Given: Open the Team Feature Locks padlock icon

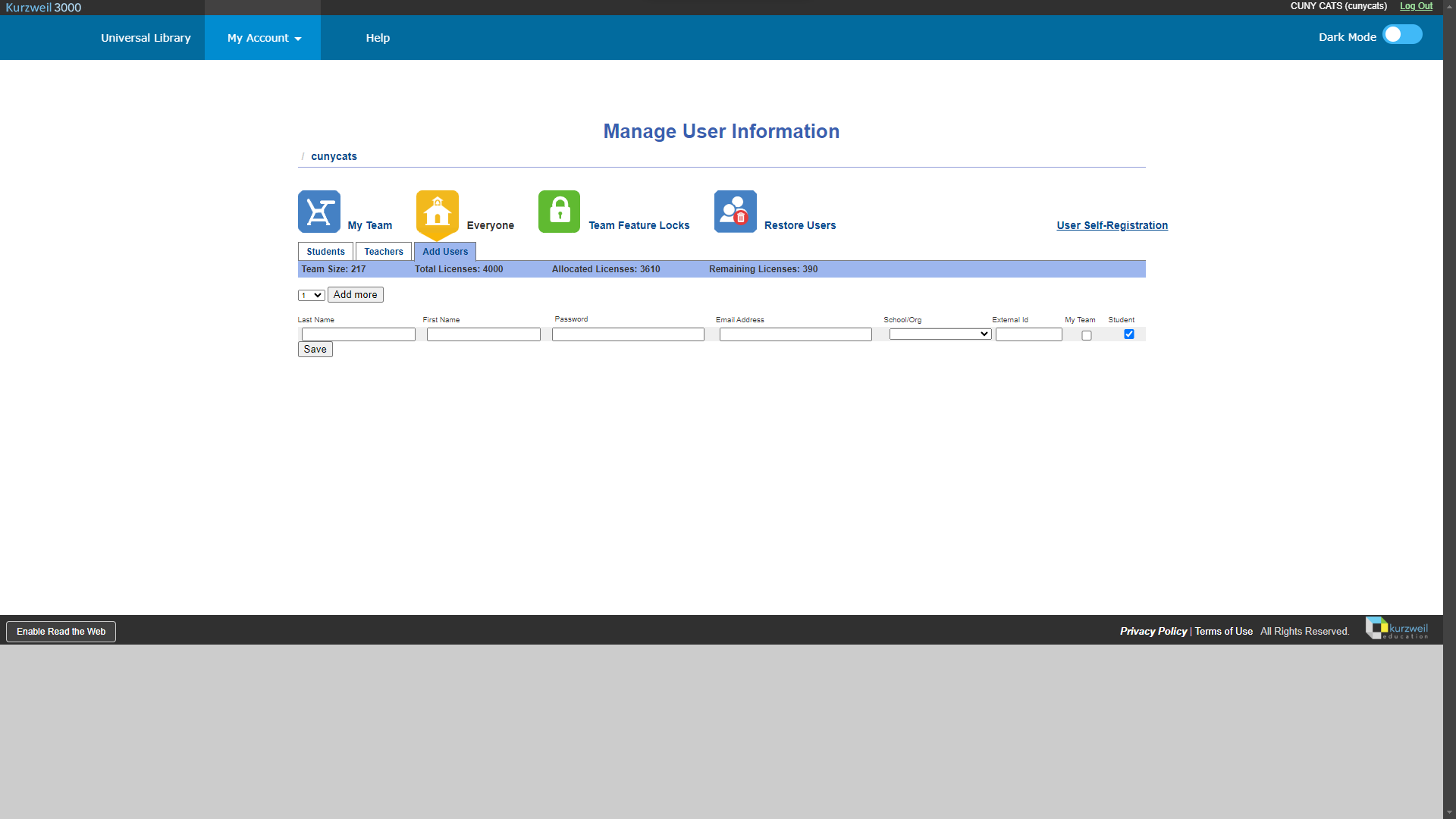Looking at the screenshot, I should click(x=560, y=212).
